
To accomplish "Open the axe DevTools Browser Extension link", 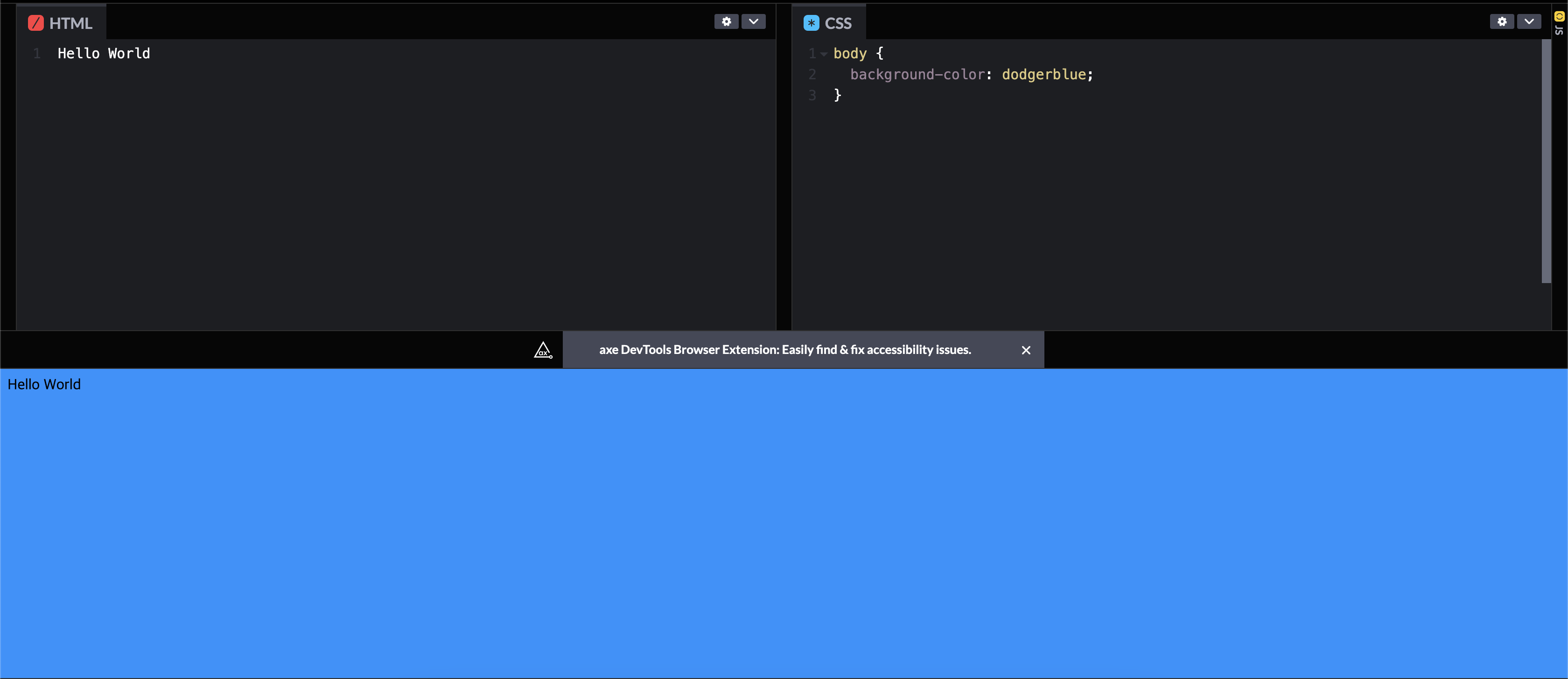I will [x=784, y=350].
